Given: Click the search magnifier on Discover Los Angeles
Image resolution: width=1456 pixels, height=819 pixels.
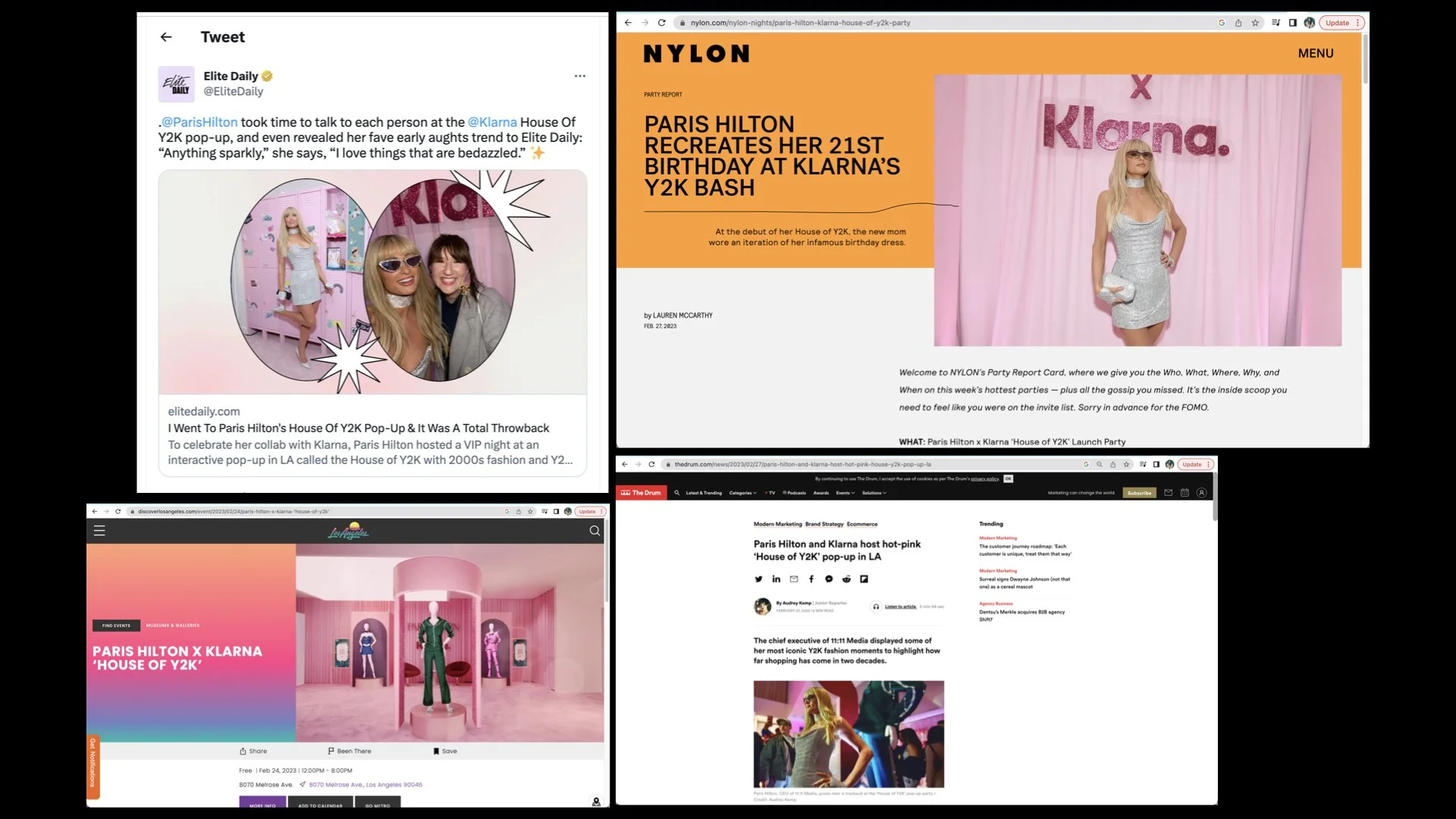Looking at the screenshot, I should coord(595,531).
